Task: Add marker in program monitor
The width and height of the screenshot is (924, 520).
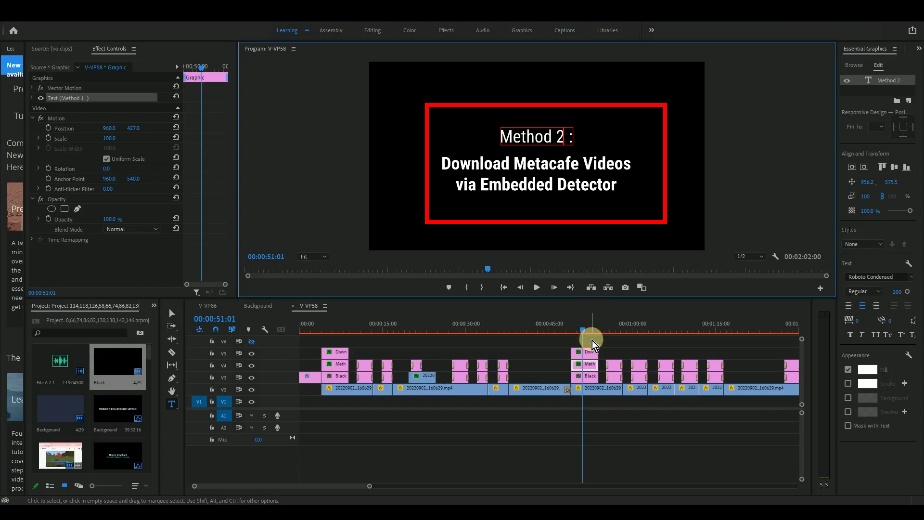Action: coord(448,288)
